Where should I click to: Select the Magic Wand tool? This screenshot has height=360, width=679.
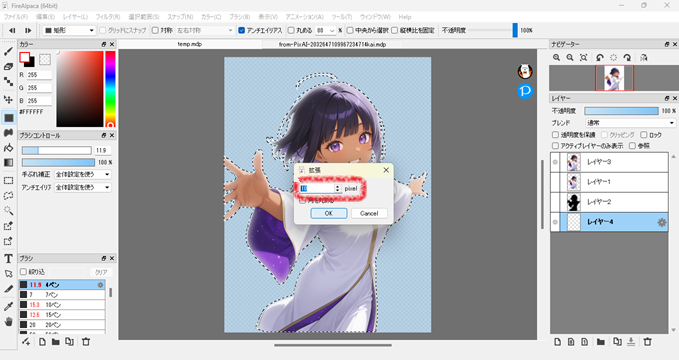pos(8,211)
